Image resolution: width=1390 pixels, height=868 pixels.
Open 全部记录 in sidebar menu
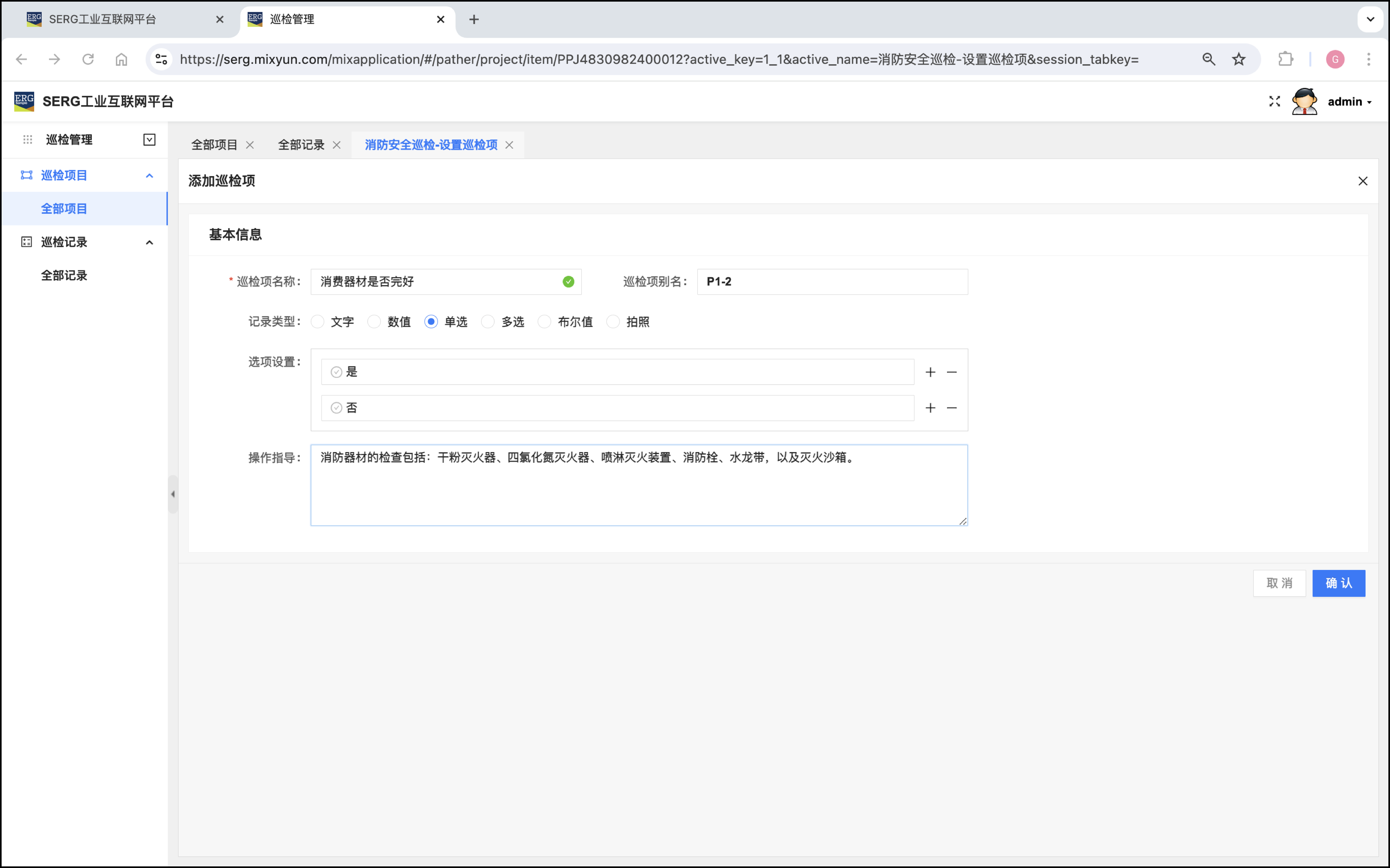tap(64, 276)
